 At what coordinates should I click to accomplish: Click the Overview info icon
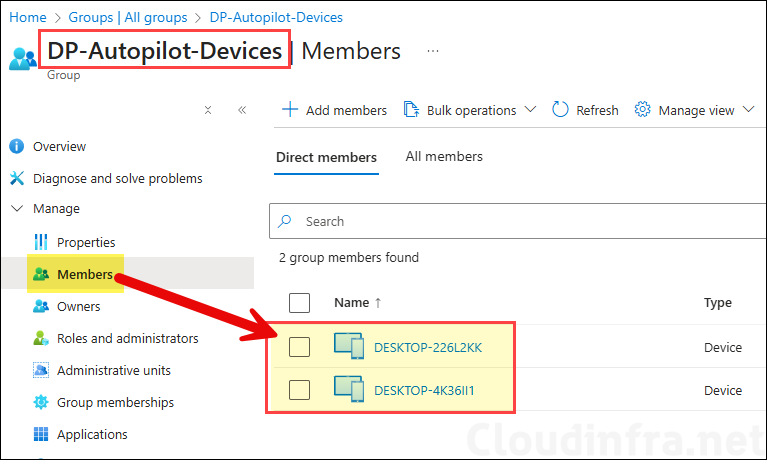[x=16, y=146]
